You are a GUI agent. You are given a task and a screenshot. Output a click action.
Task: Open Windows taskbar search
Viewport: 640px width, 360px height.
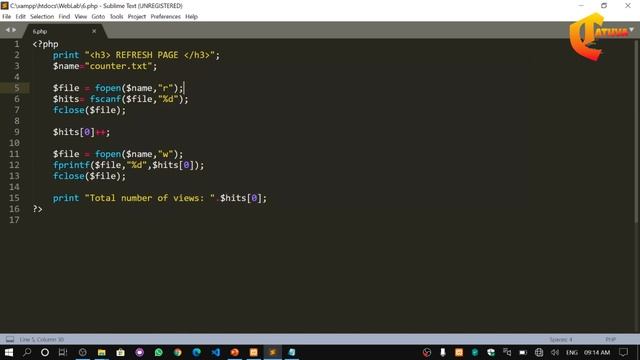pos(27,352)
